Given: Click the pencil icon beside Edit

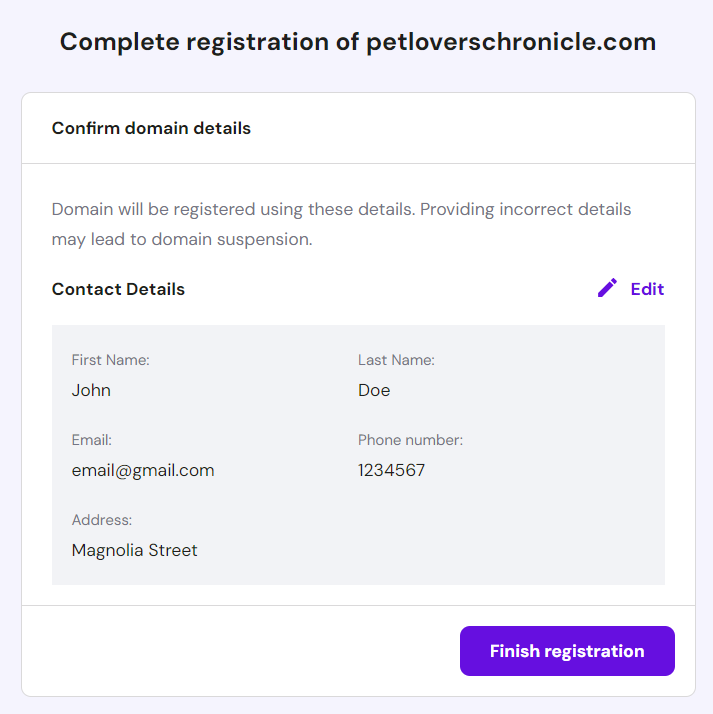Looking at the screenshot, I should [x=607, y=289].
